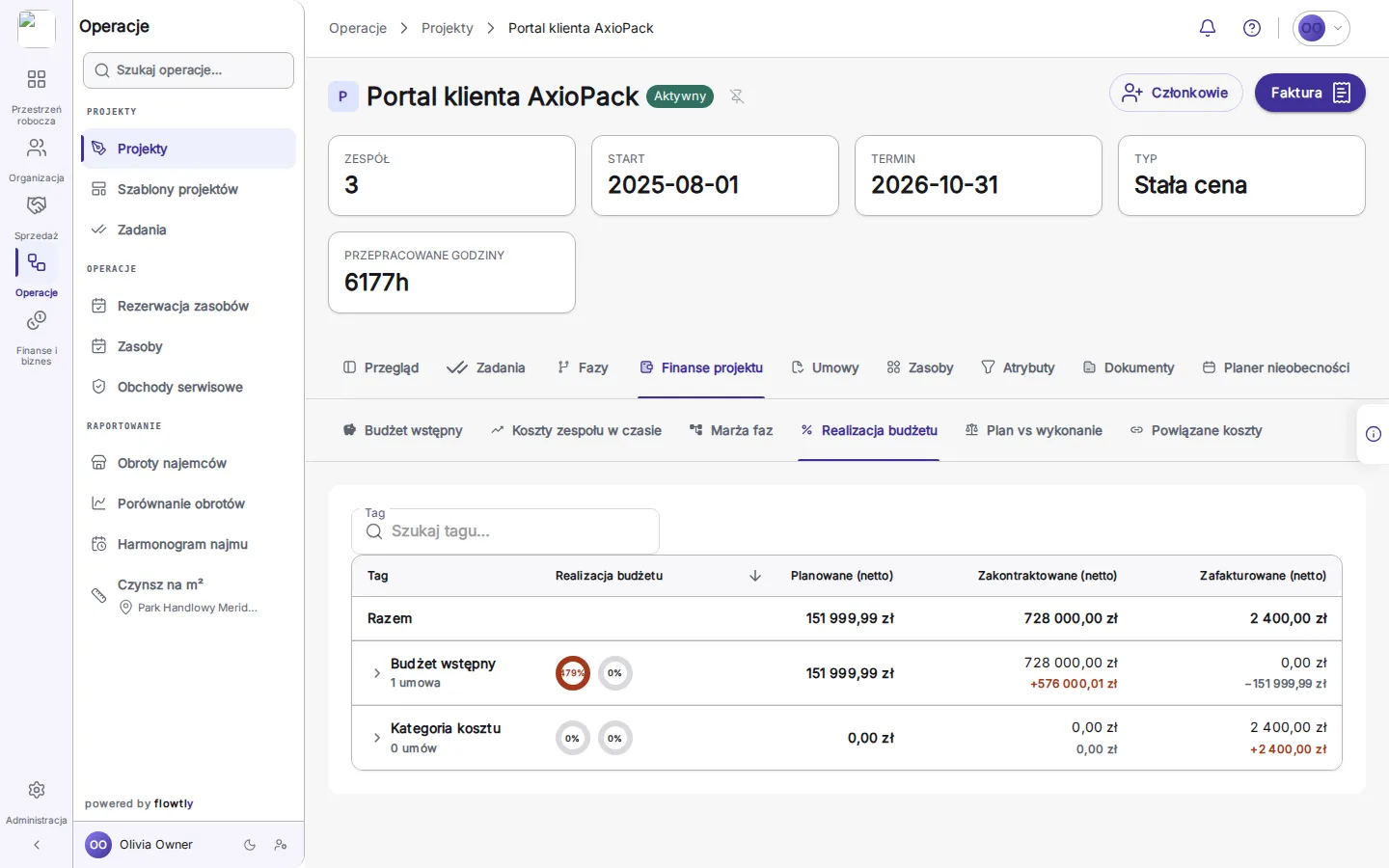The image size is (1389, 868).
Task: Open the user avatar dropdown menu
Action: click(1321, 28)
